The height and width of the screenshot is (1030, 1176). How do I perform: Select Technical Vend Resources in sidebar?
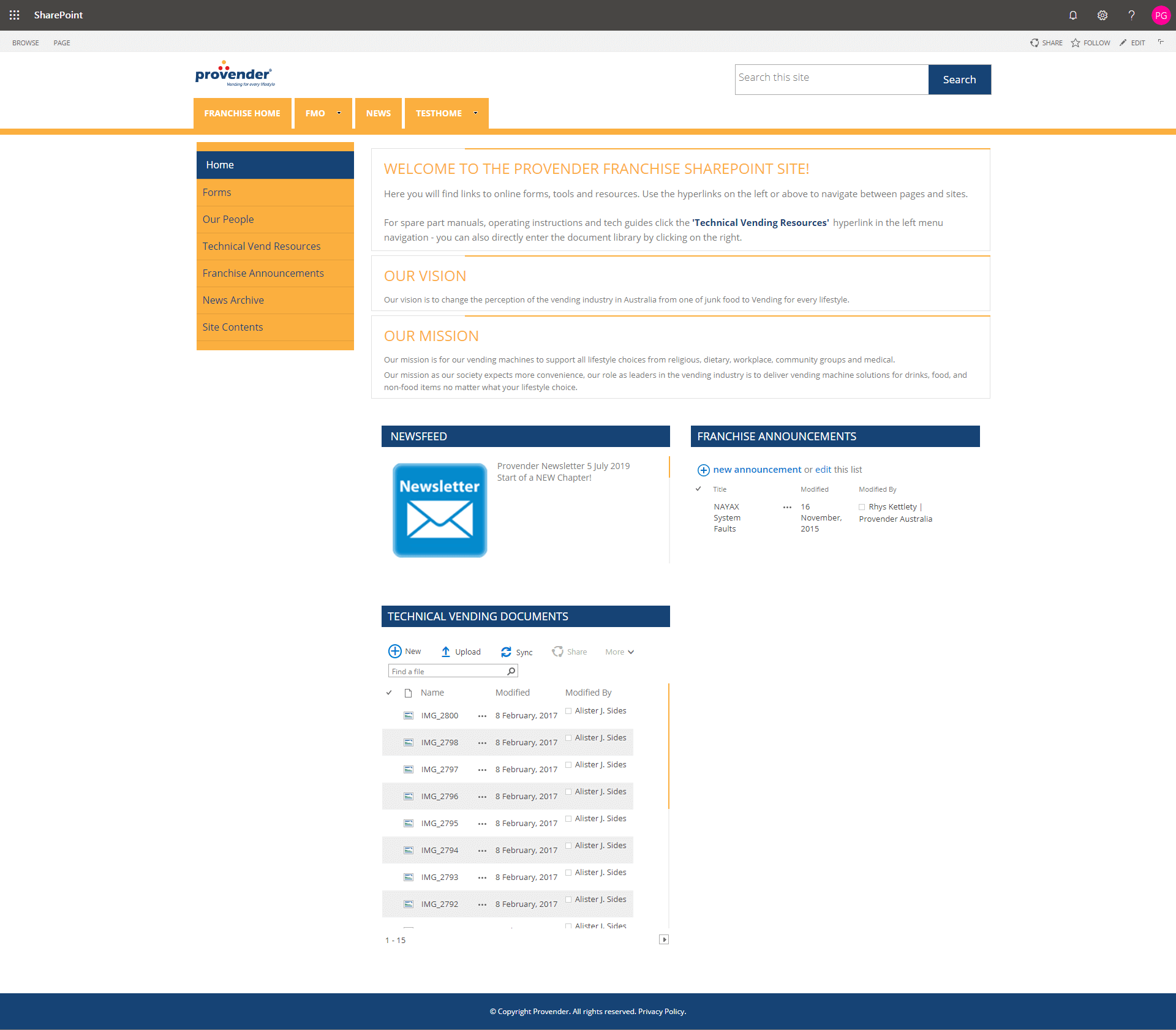click(275, 246)
